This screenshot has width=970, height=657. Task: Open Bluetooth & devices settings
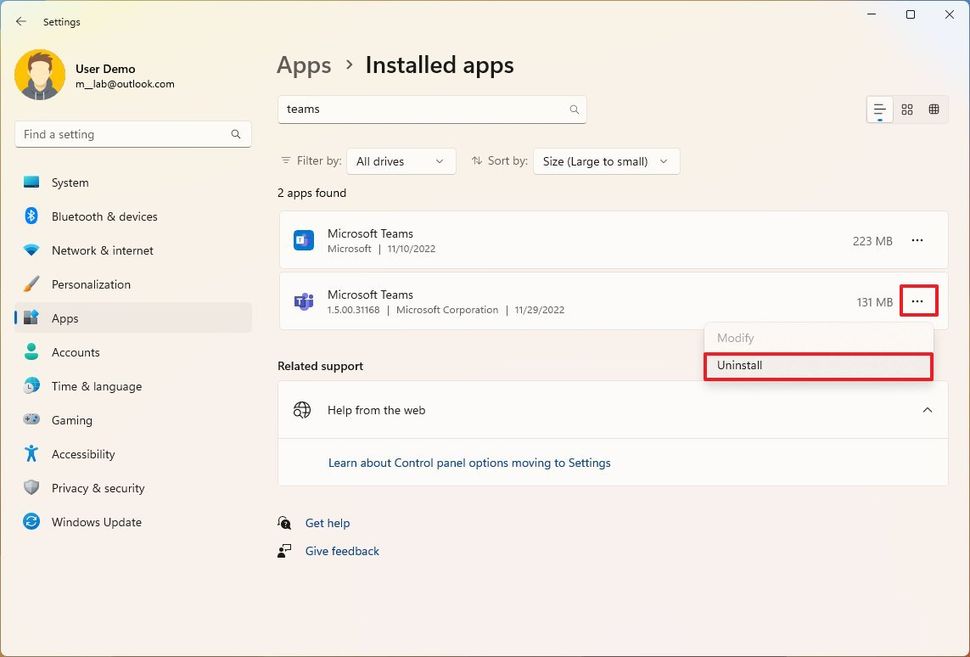[103, 216]
